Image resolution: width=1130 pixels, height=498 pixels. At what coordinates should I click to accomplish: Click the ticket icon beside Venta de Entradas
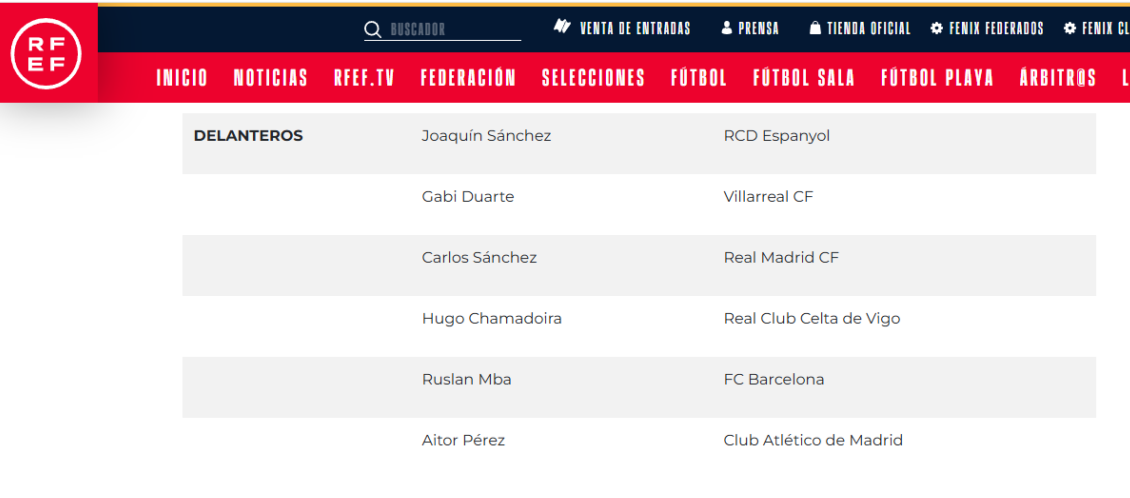point(562,28)
